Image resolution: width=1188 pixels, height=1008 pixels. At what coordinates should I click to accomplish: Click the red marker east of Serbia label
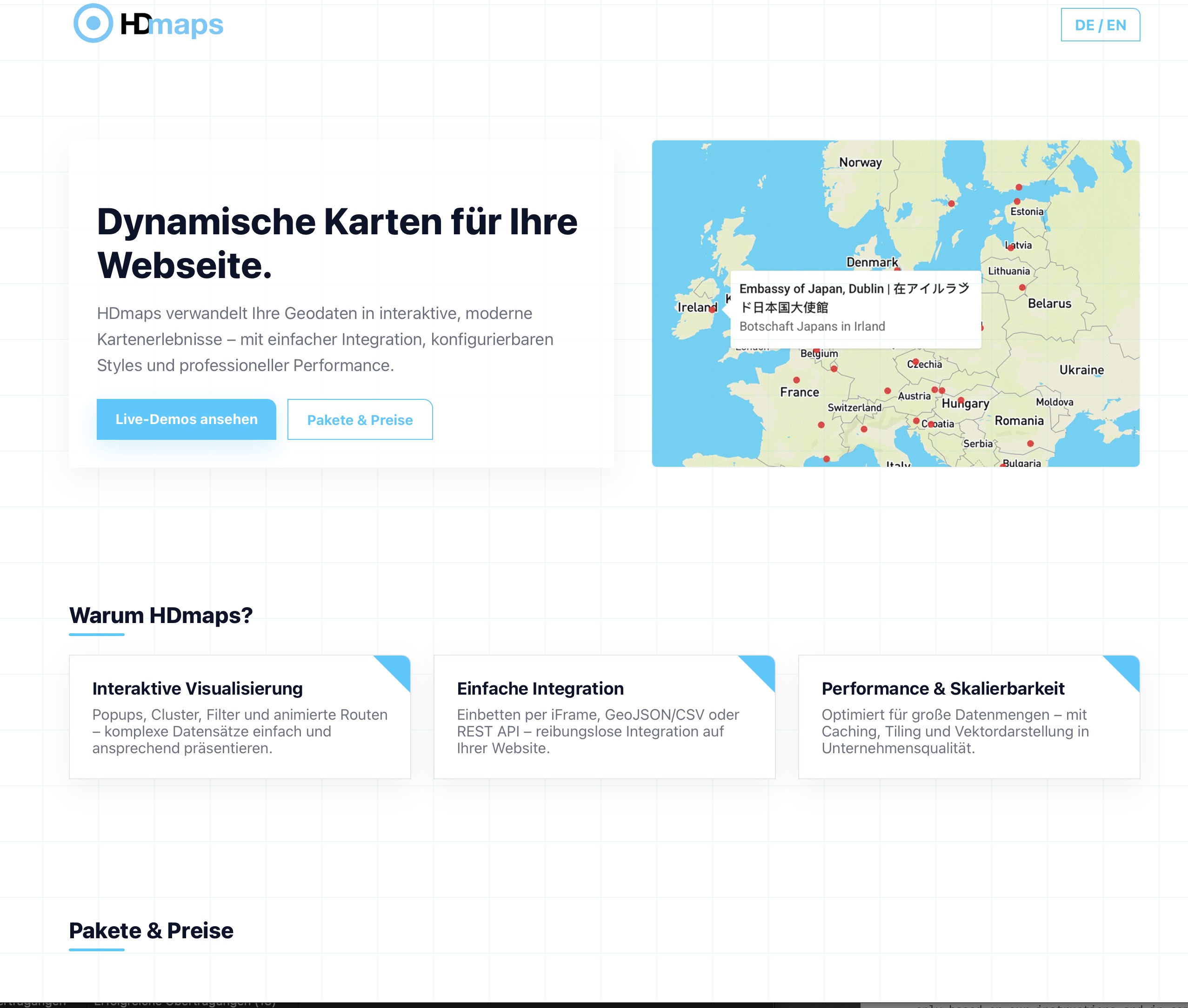[x=1030, y=444]
